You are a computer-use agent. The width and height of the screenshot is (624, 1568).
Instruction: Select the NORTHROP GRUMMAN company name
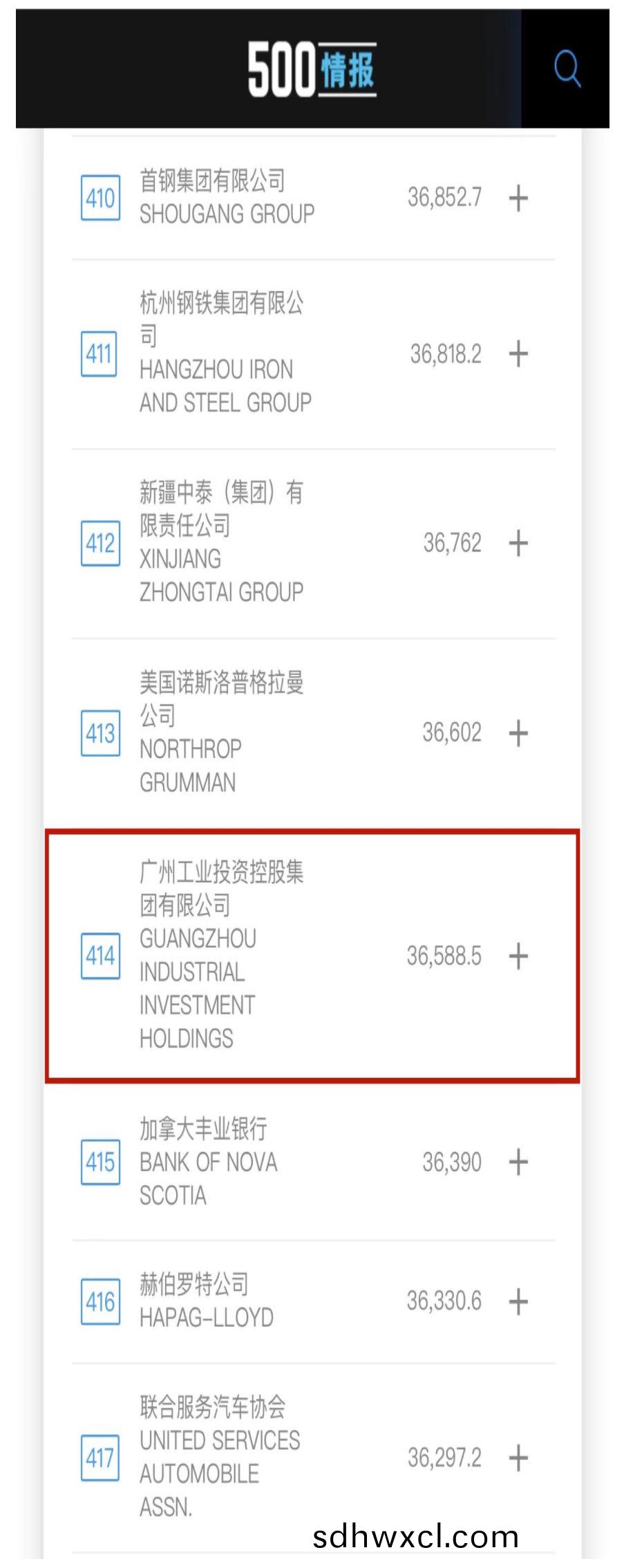[190, 766]
